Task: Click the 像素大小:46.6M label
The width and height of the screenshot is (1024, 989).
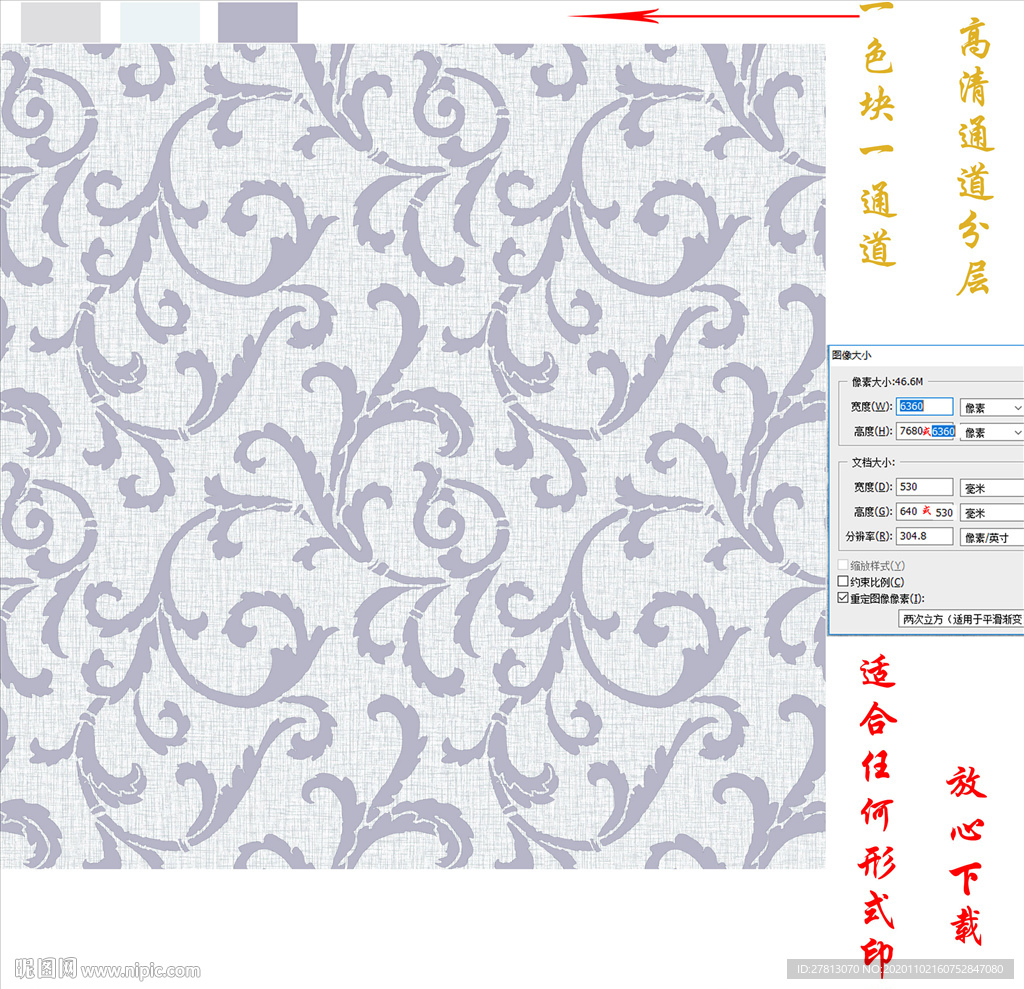Action: tap(887, 381)
